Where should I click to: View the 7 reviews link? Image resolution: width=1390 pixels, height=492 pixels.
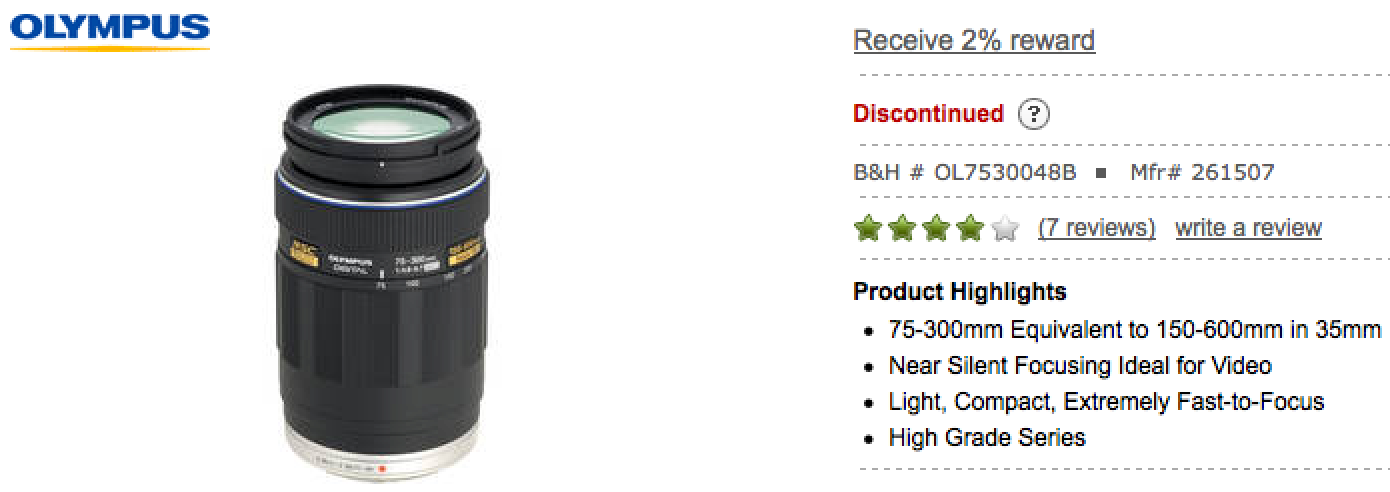[x=1097, y=228]
